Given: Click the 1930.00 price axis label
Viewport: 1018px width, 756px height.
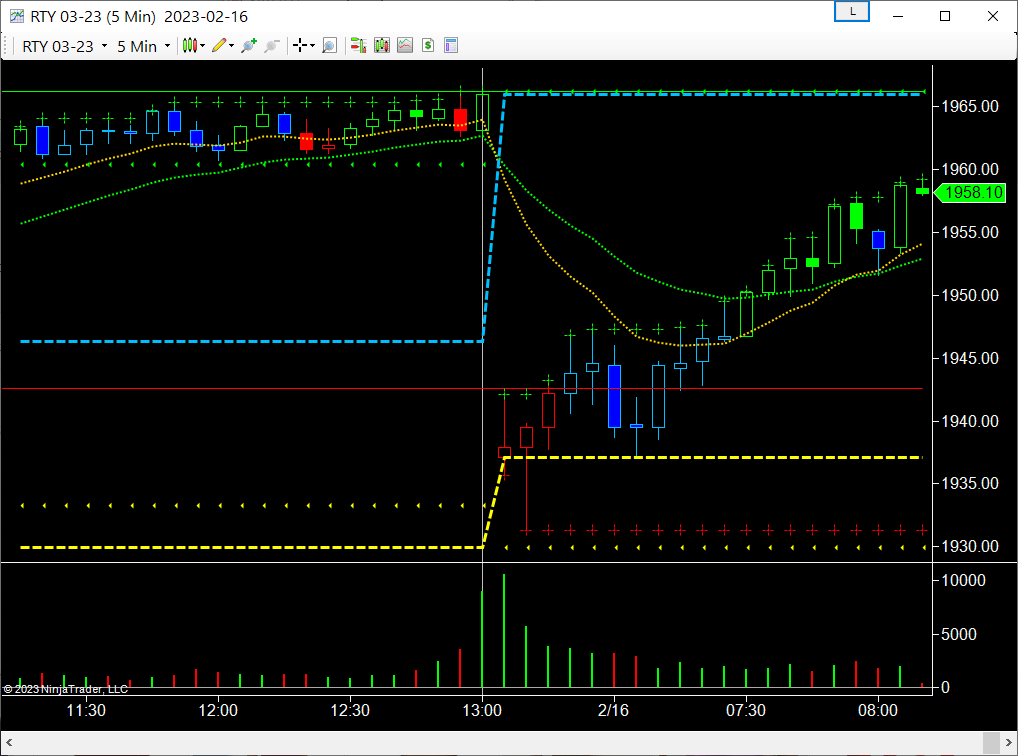Looking at the screenshot, I should 970,547.
